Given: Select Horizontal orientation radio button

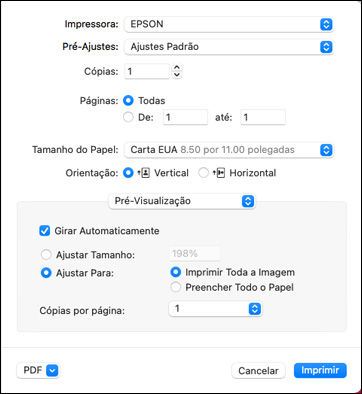Looking at the screenshot, I should tap(203, 173).
